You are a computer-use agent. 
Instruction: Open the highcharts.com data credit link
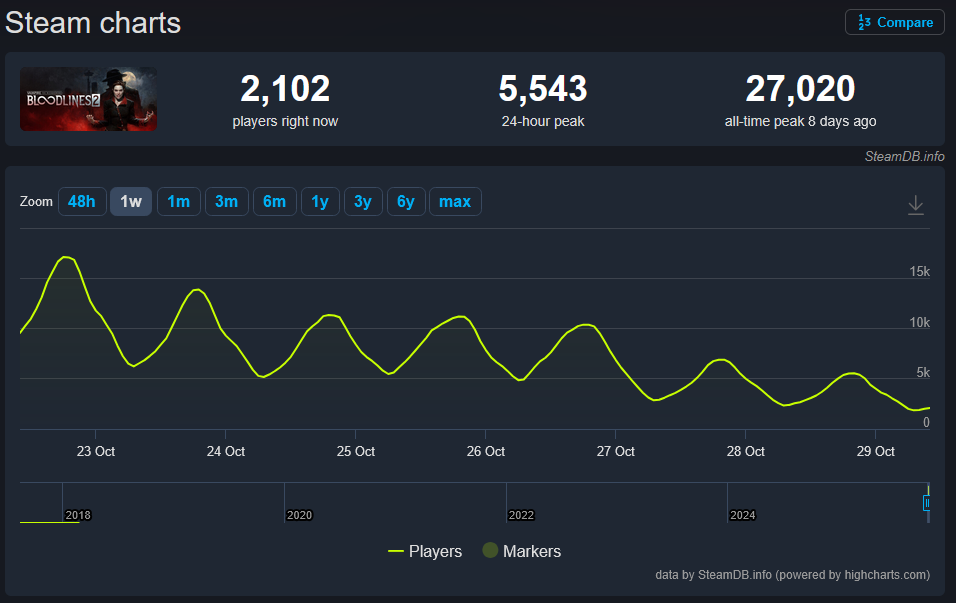click(x=793, y=575)
